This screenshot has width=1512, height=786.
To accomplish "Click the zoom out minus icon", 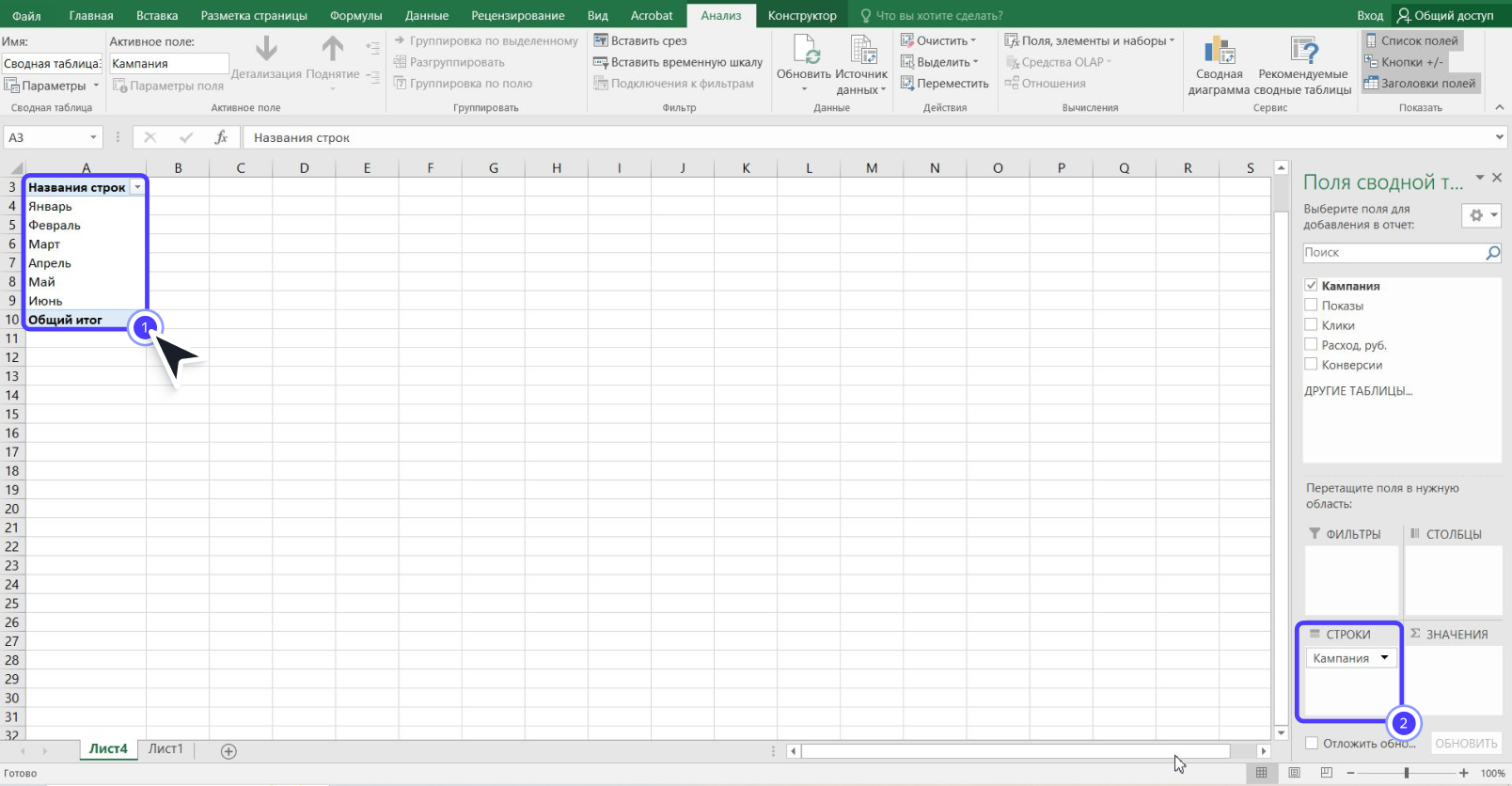I will point(1351,773).
